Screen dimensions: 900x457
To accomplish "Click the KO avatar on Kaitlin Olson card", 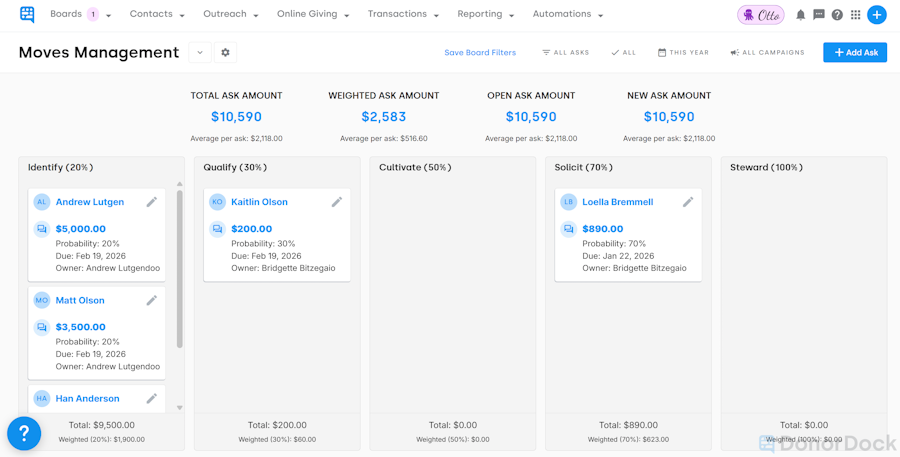I will 217,202.
